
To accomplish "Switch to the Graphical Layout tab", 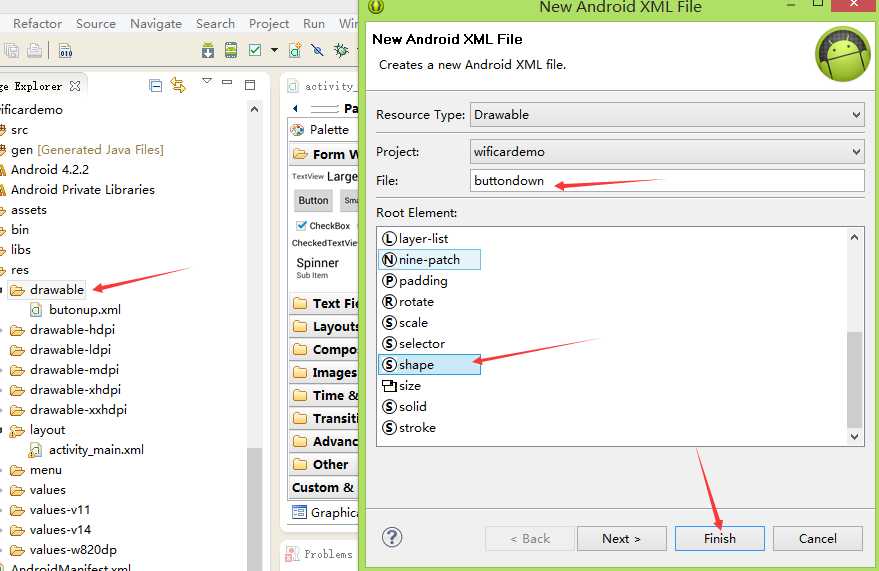I will 325,512.
